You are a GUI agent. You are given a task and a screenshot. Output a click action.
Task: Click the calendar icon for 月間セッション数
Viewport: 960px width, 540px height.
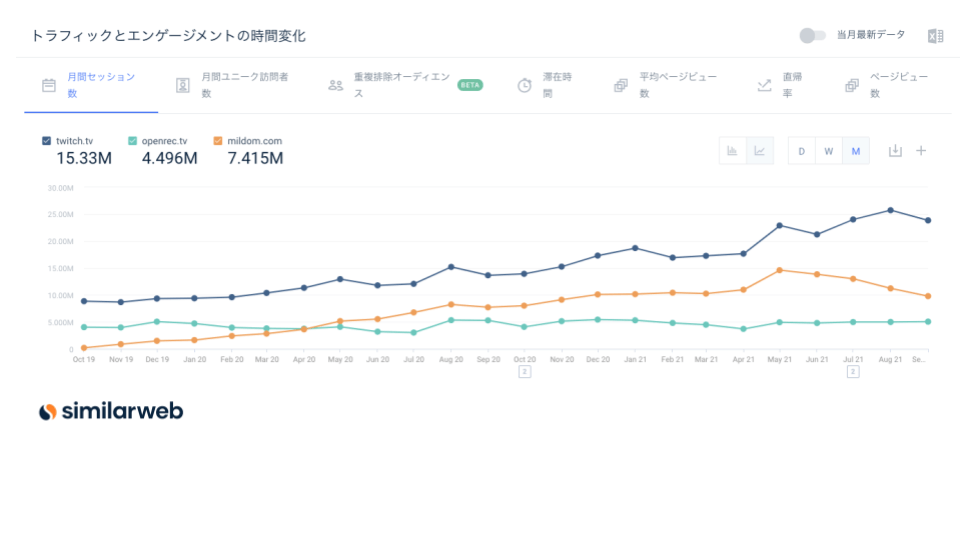48,86
